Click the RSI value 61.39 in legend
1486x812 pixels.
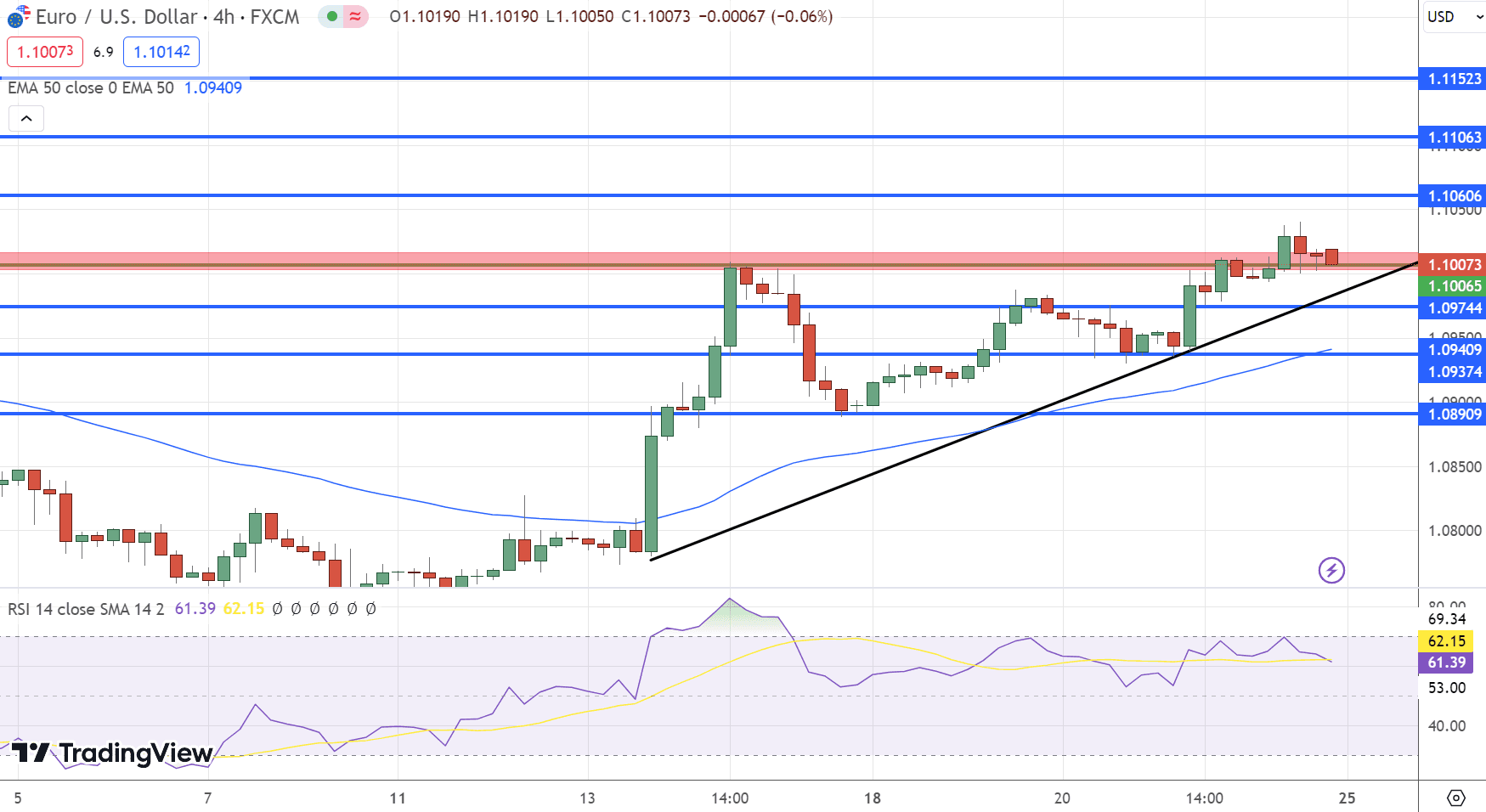pyautogui.click(x=195, y=609)
